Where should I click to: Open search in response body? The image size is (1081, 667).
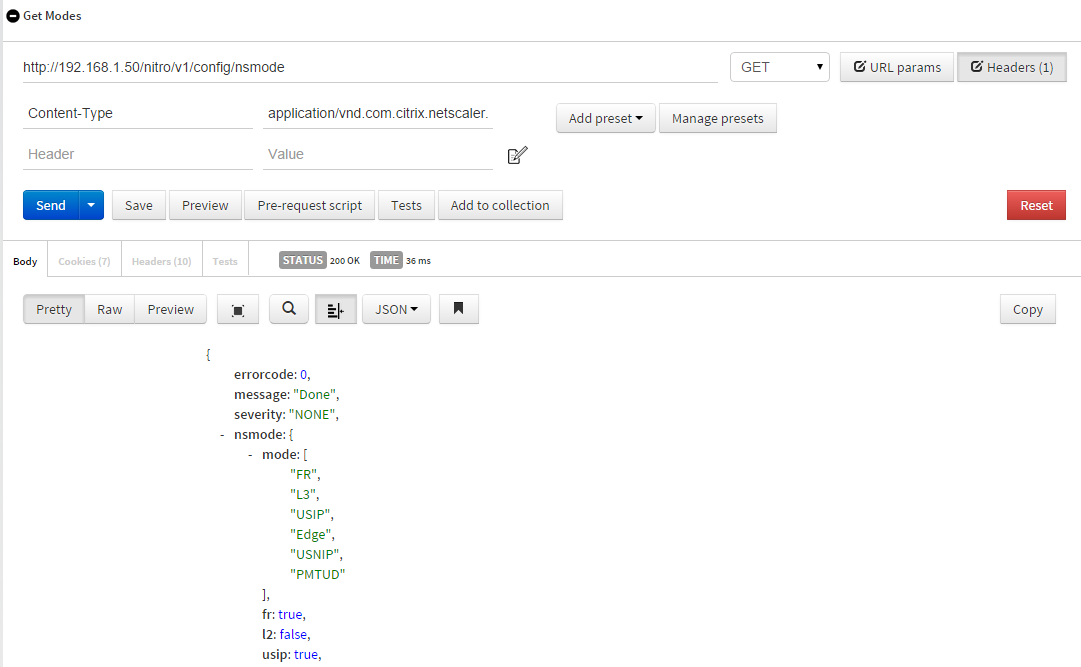(x=289, y=309)
